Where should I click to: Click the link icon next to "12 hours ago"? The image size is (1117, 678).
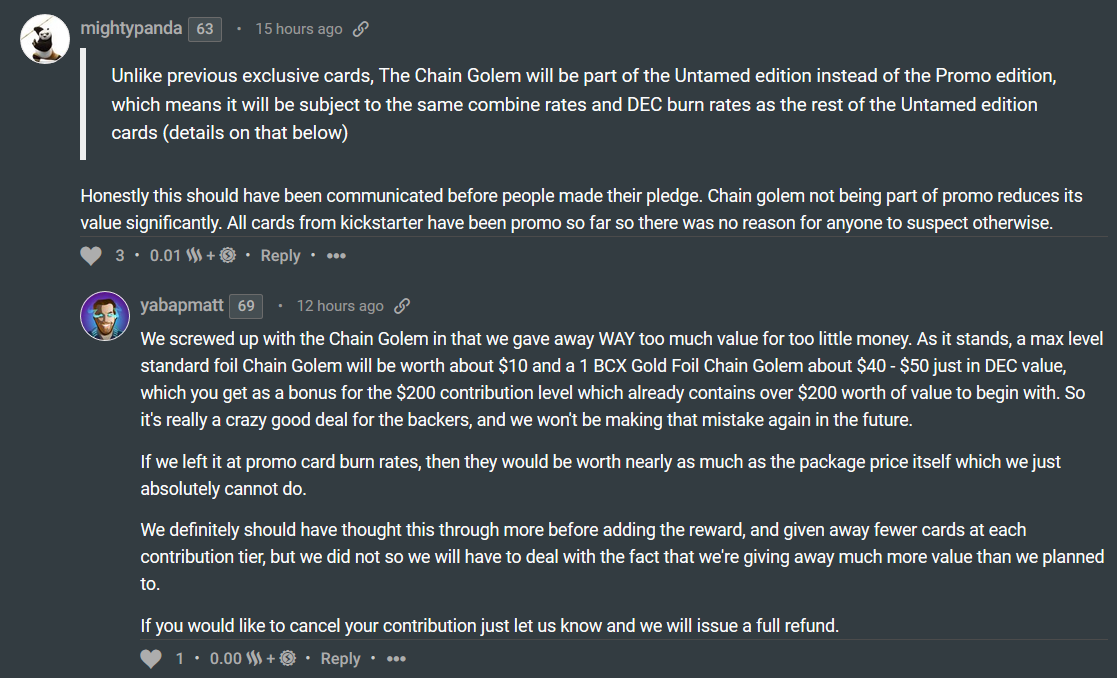(x=402, y=306)
